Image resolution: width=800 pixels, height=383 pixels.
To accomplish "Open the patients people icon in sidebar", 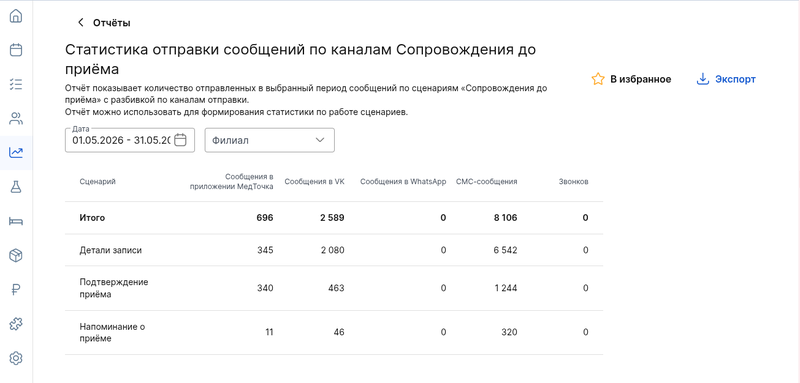I will point(16,119).
